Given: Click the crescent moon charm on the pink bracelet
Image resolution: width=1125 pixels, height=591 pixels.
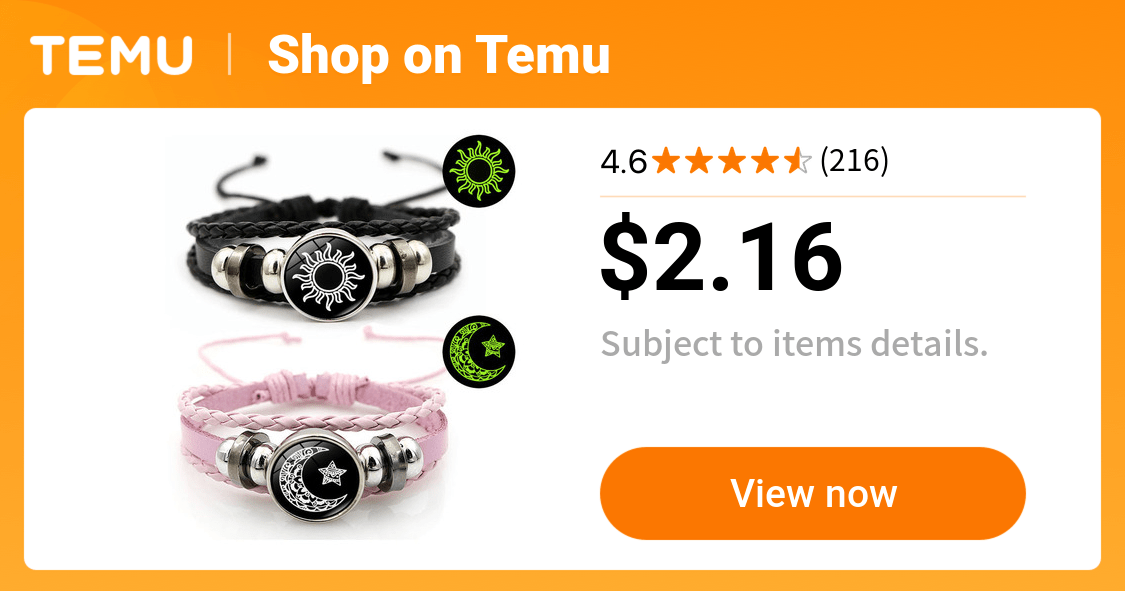Looking at the screenshot, I should [316, 476].
